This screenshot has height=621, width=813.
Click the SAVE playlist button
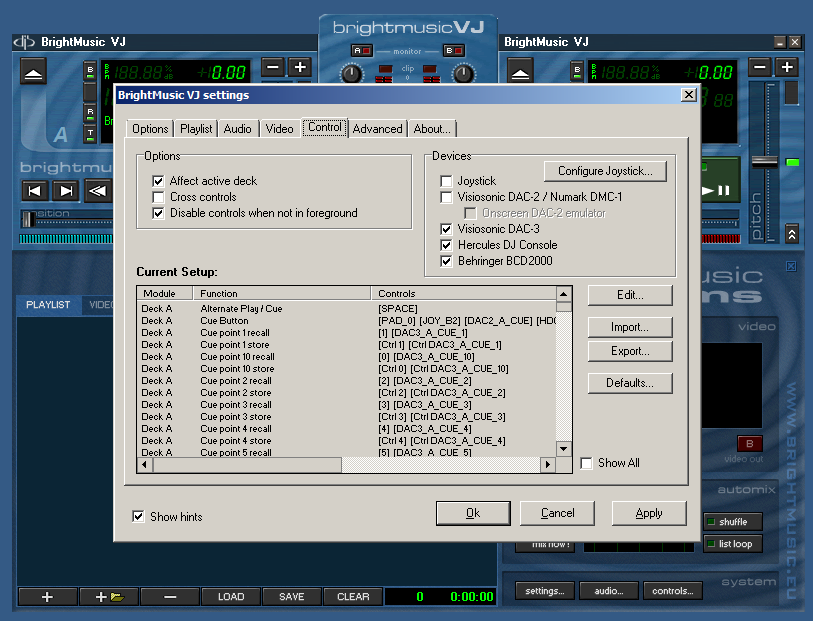click(292, 597)
